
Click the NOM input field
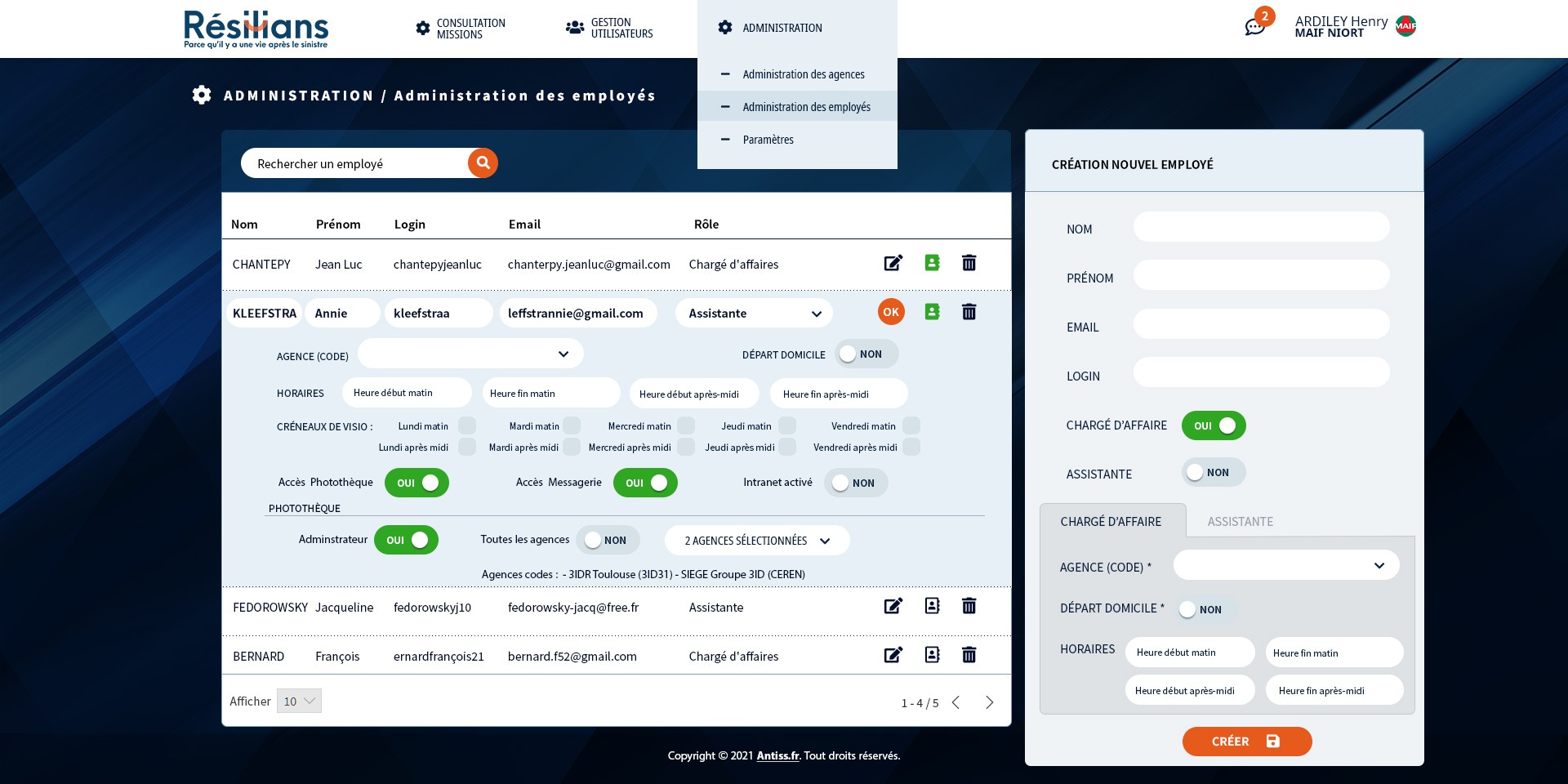point(1261,227)
